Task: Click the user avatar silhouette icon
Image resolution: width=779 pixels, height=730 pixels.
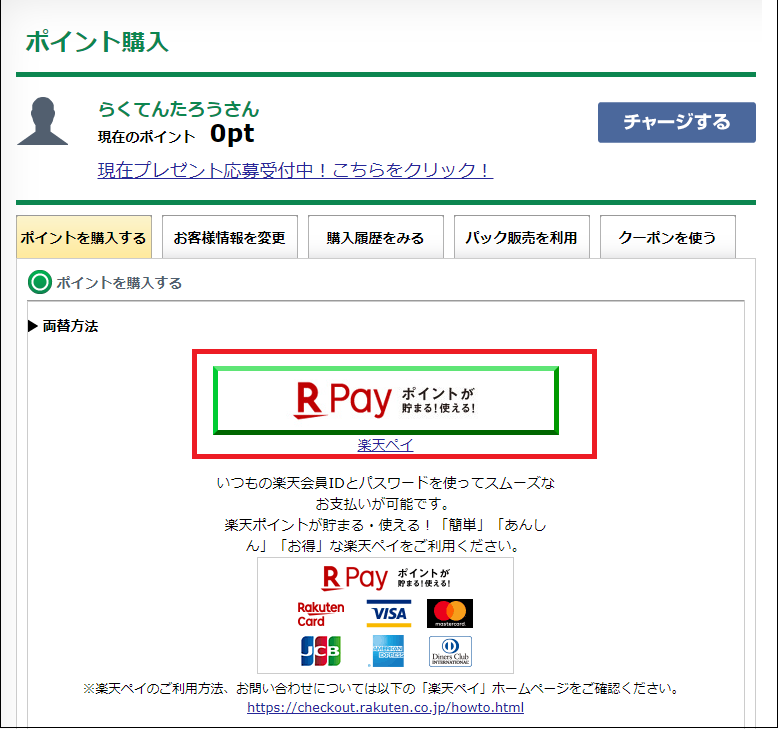Action: (43, 121)
